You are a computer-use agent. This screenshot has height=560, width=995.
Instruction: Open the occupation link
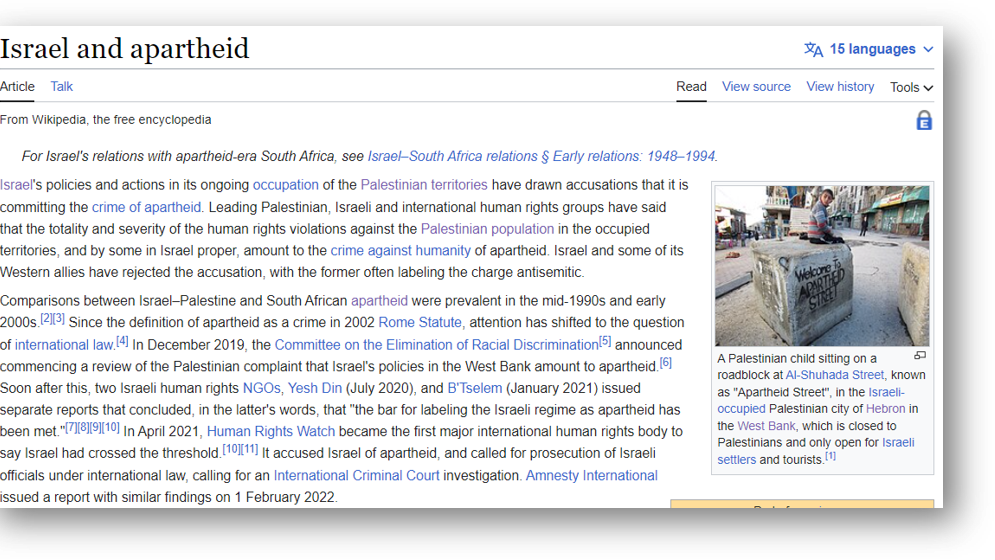click(286, 185)
